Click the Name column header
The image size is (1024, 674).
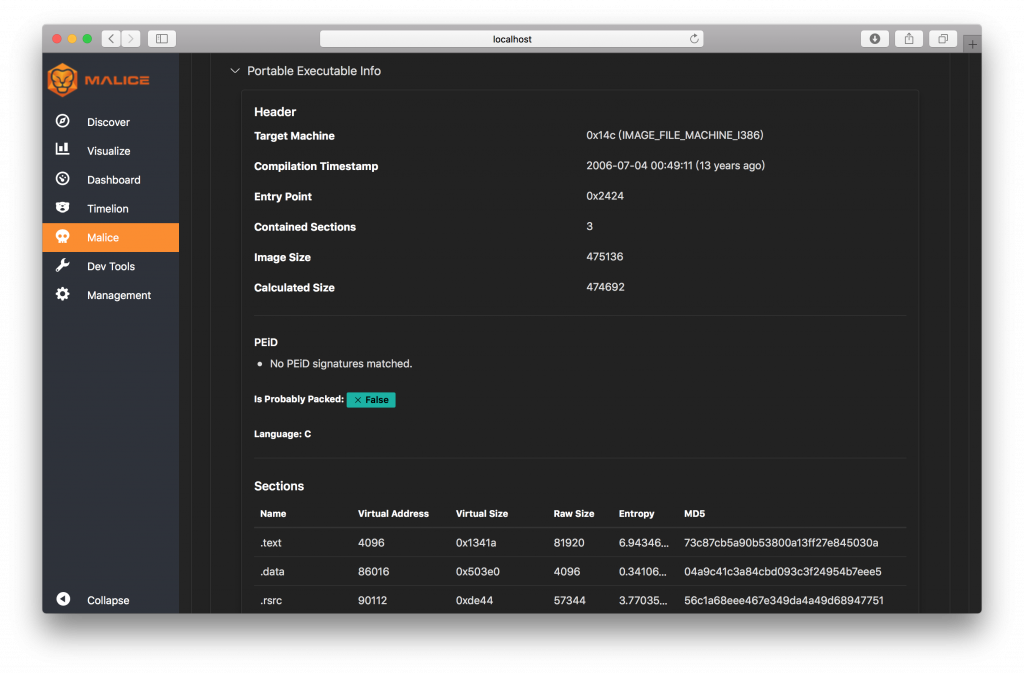pos(273,513)
